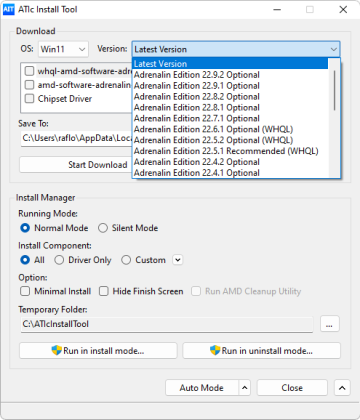Expand the Auto Mode arrow menu
This screenshot has width=360, height=420.
pos(244,388)
